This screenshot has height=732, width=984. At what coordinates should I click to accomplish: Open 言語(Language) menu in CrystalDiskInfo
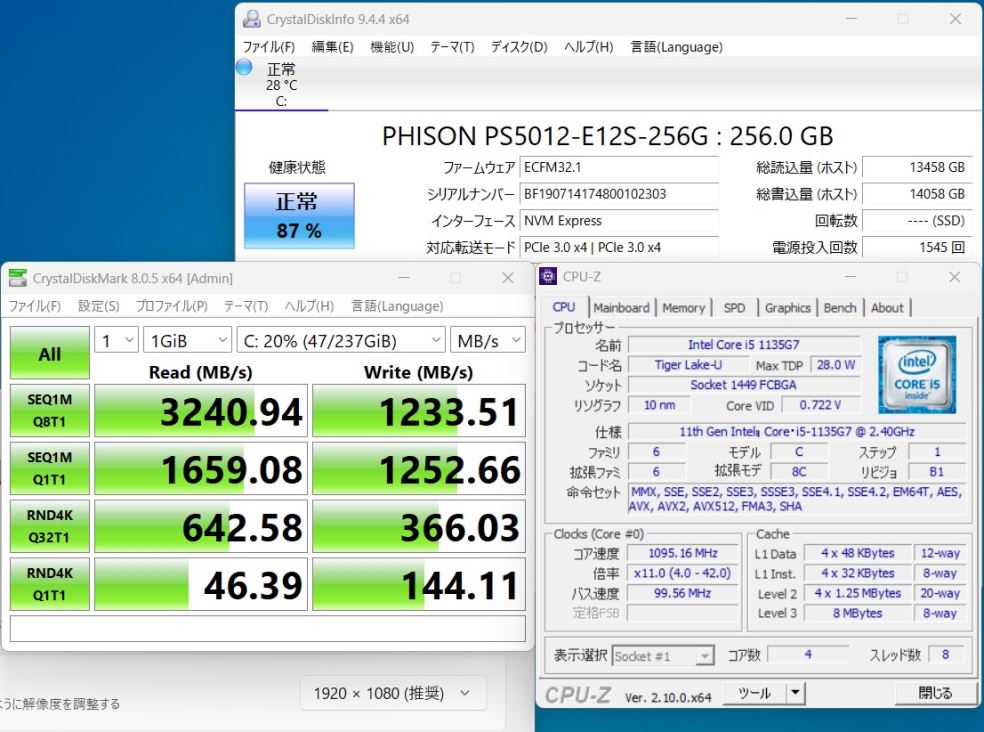[x=676, y=47]
